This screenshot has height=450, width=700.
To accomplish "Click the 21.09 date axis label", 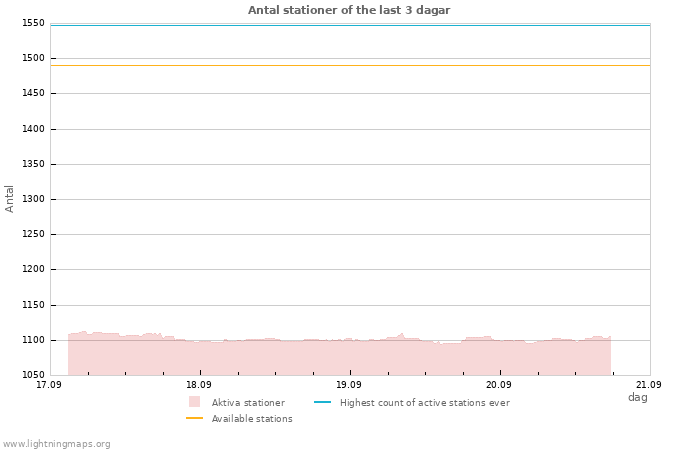I will [649, 385].
